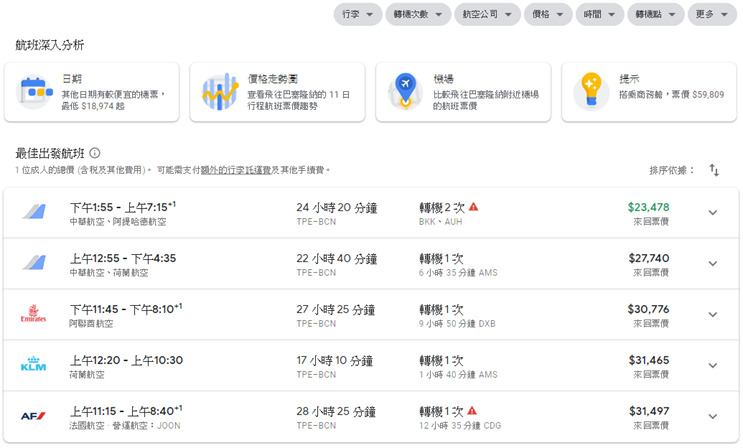Click the Emirates airline logo

point(33,315)
